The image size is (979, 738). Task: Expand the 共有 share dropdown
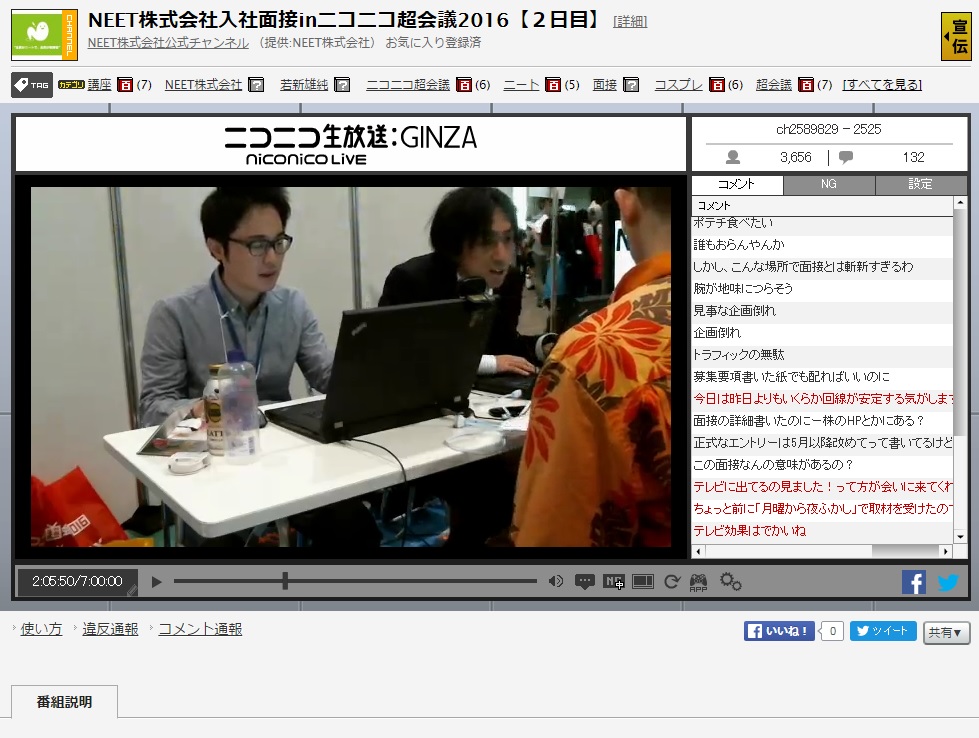click(x=946, y=632)
